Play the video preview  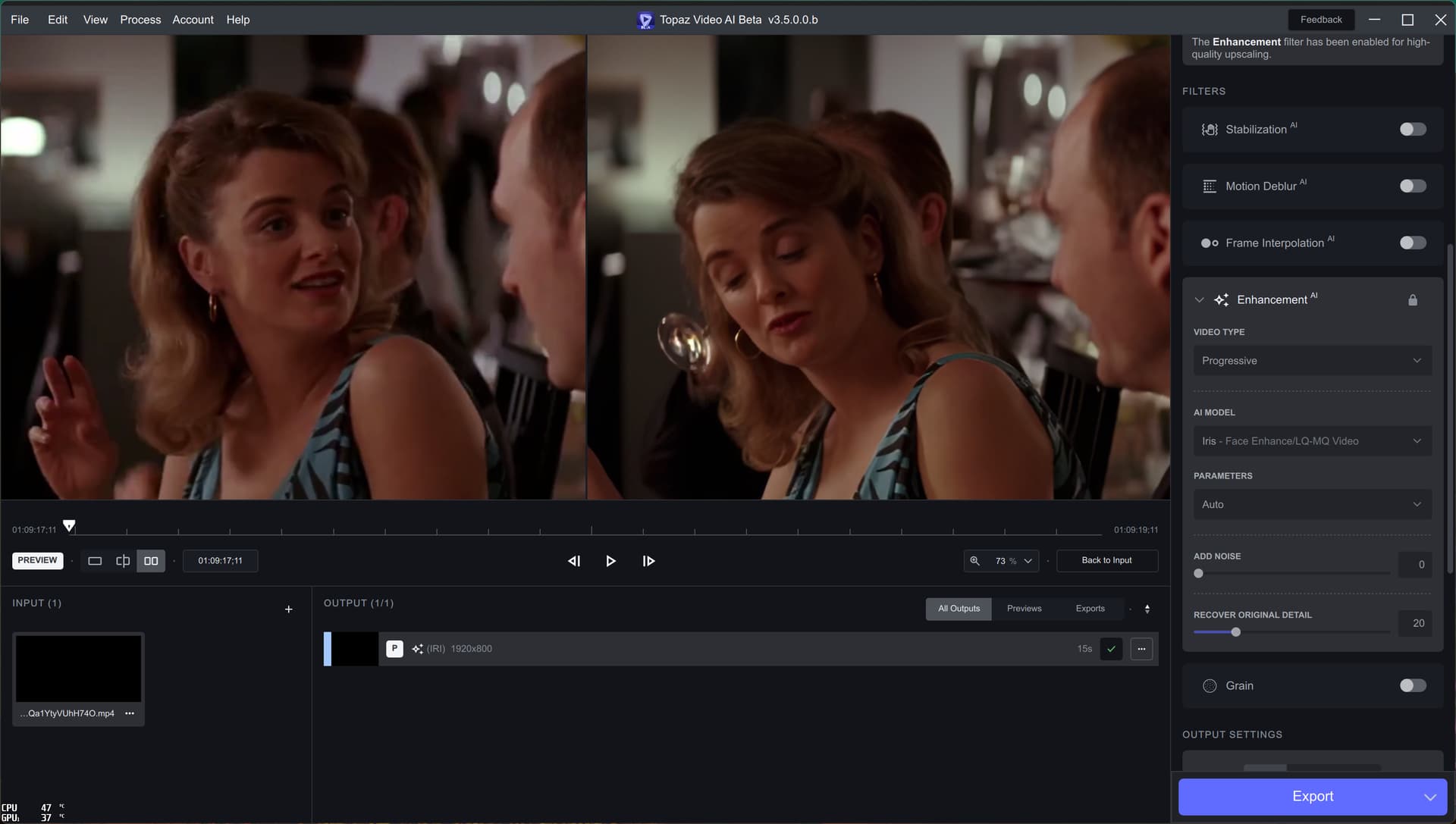610,561
